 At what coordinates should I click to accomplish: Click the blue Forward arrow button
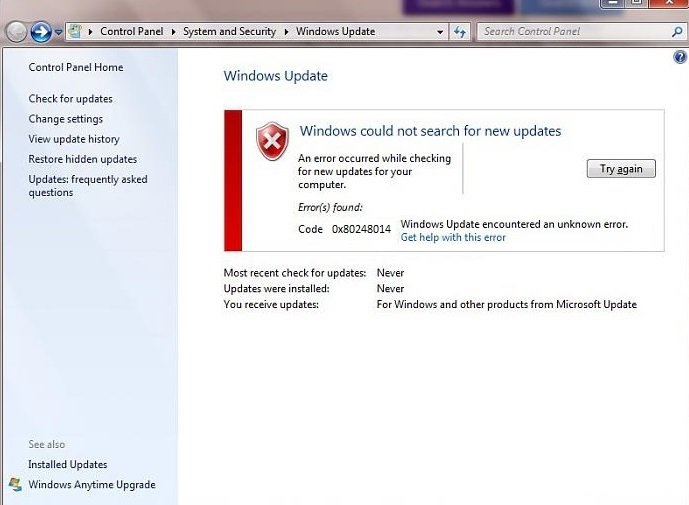click(41, 32)
